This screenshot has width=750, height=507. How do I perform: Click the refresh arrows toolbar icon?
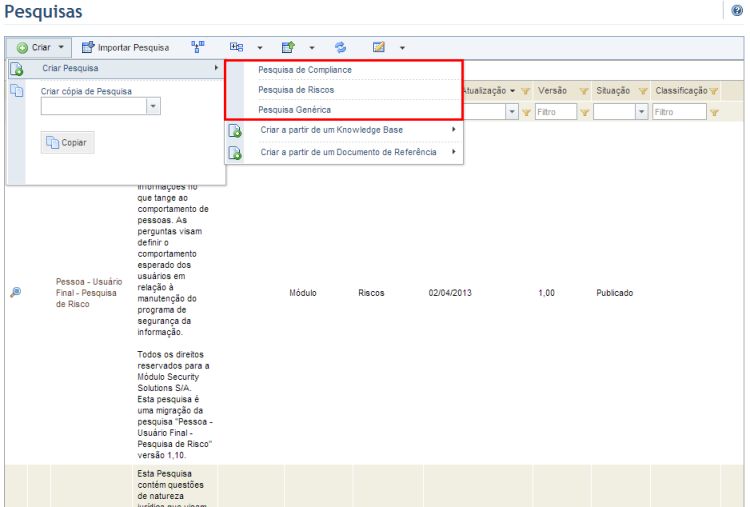[x=340, y=47]
